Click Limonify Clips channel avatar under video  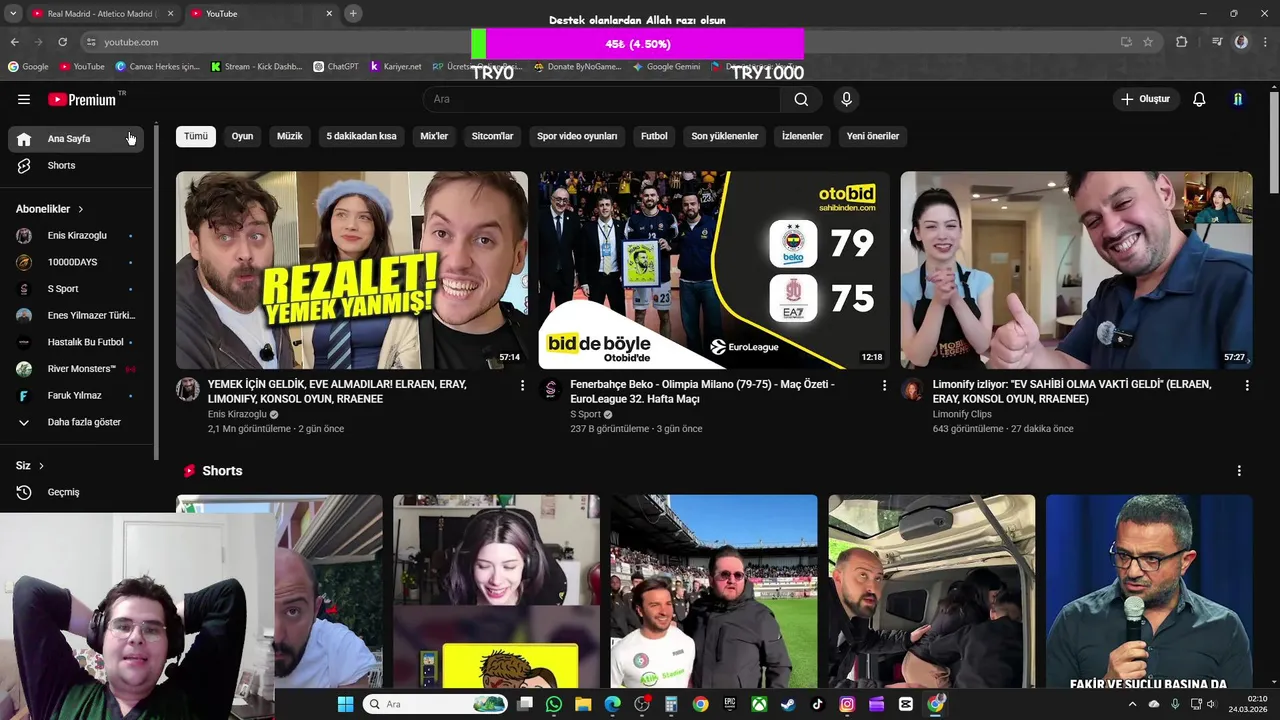[912, 389]
